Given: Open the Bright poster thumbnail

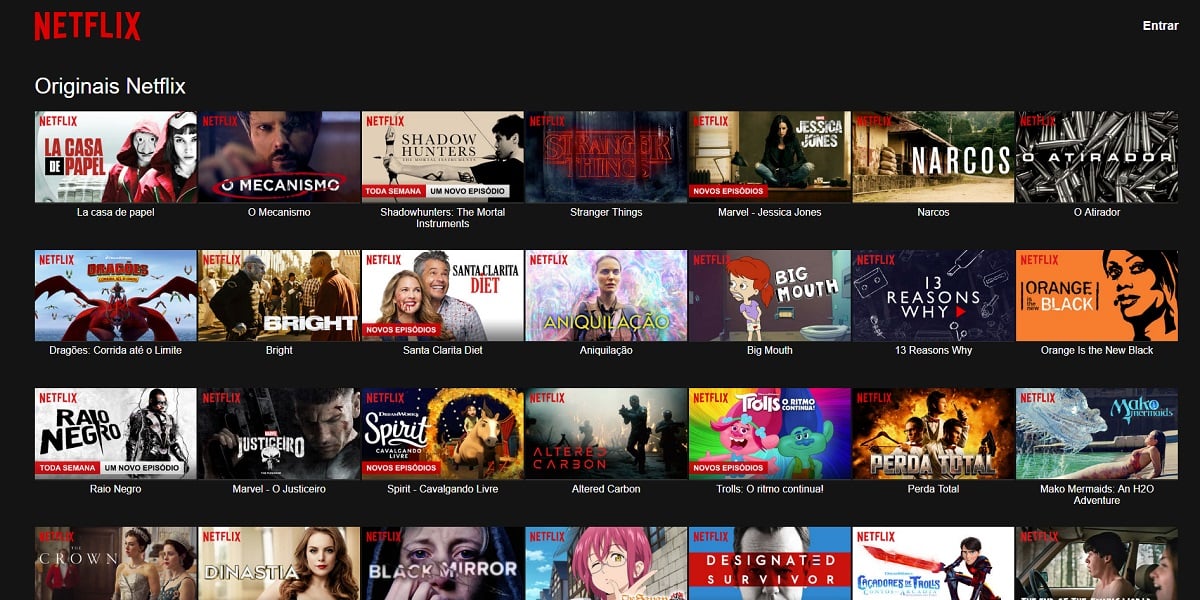Looking at the screenshot, I should click(279, 296).
